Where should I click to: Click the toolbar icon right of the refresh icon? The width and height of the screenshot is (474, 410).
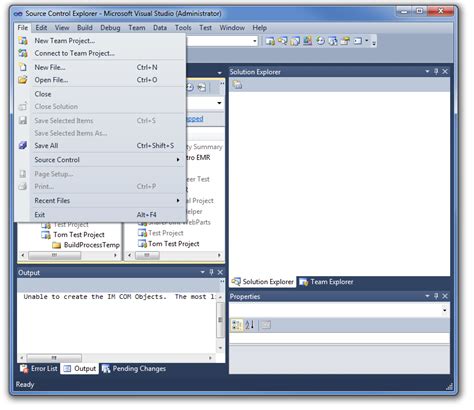click(x=333, y=41)
